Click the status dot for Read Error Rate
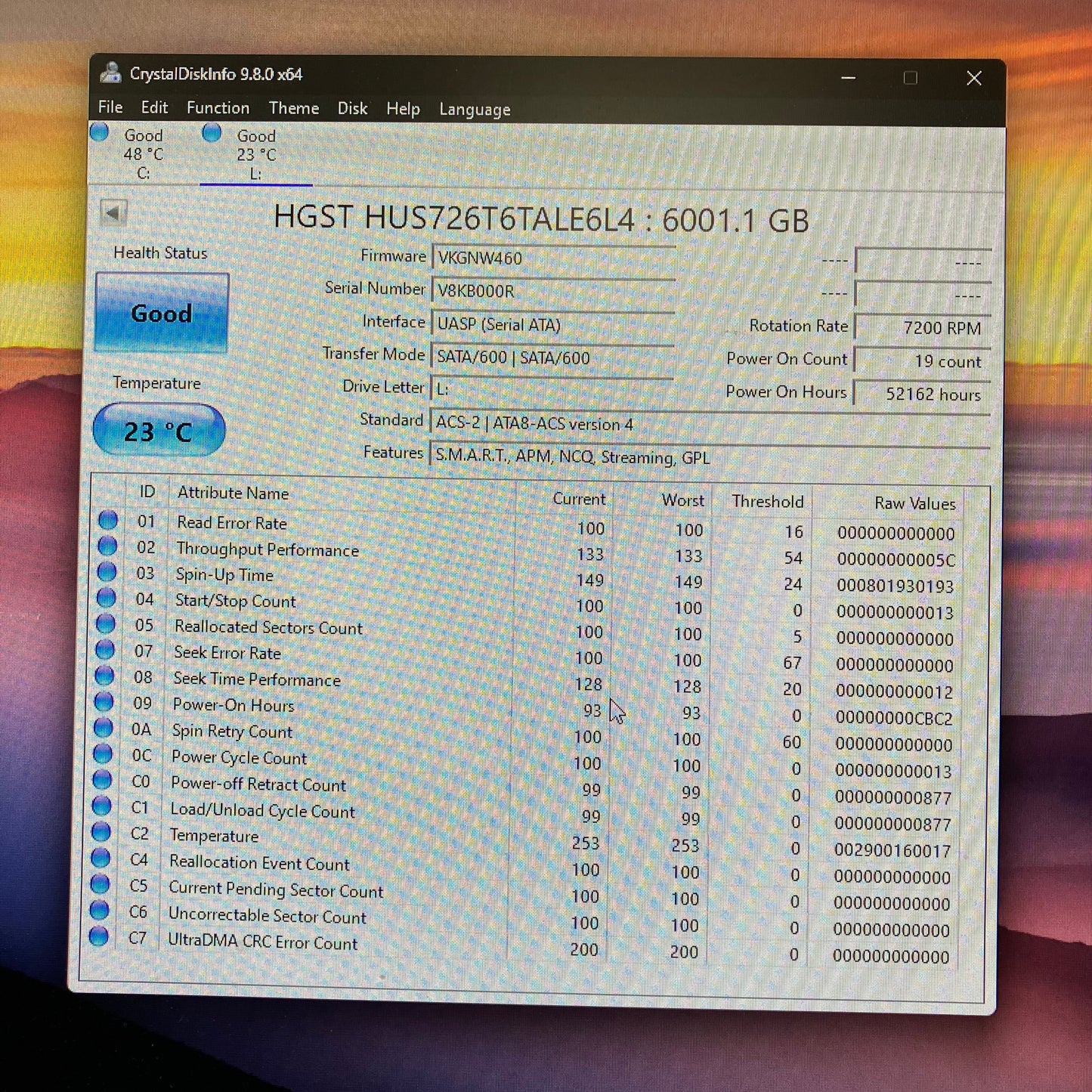 (108, 520)
